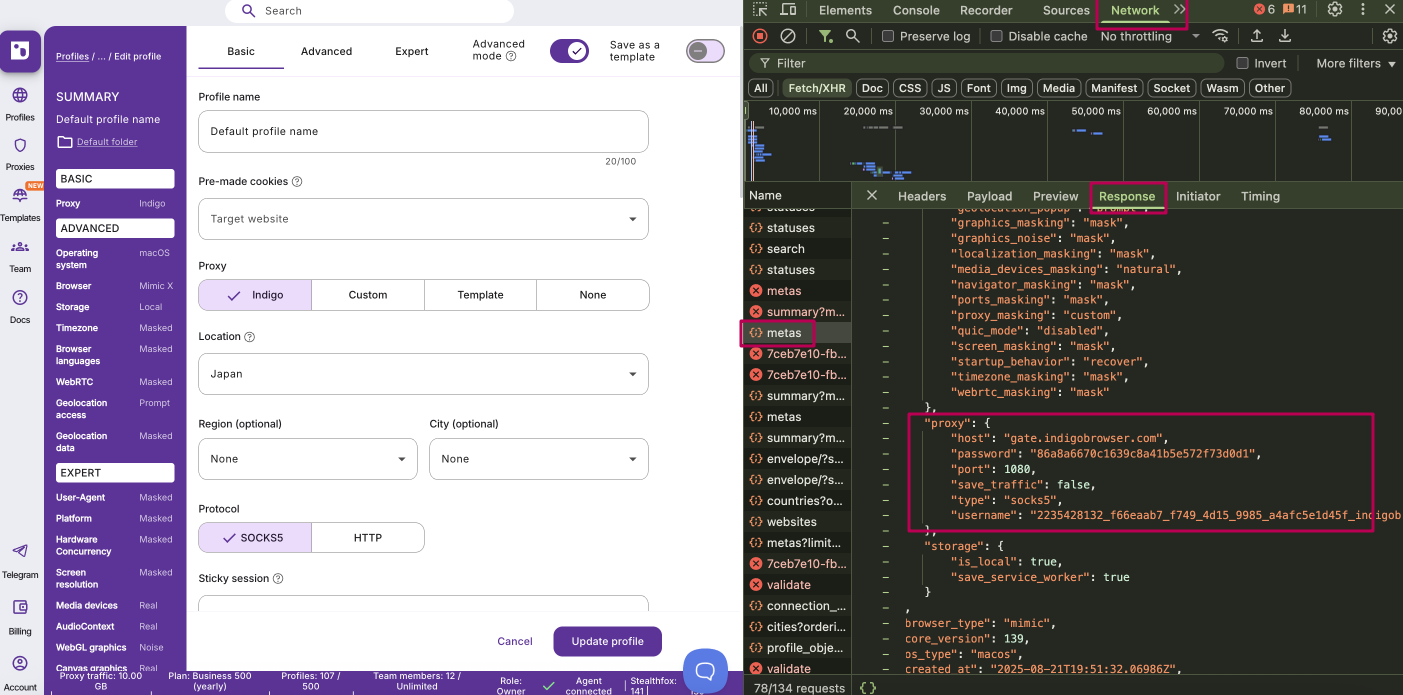Open the Target website dropdown

(423, 219)
